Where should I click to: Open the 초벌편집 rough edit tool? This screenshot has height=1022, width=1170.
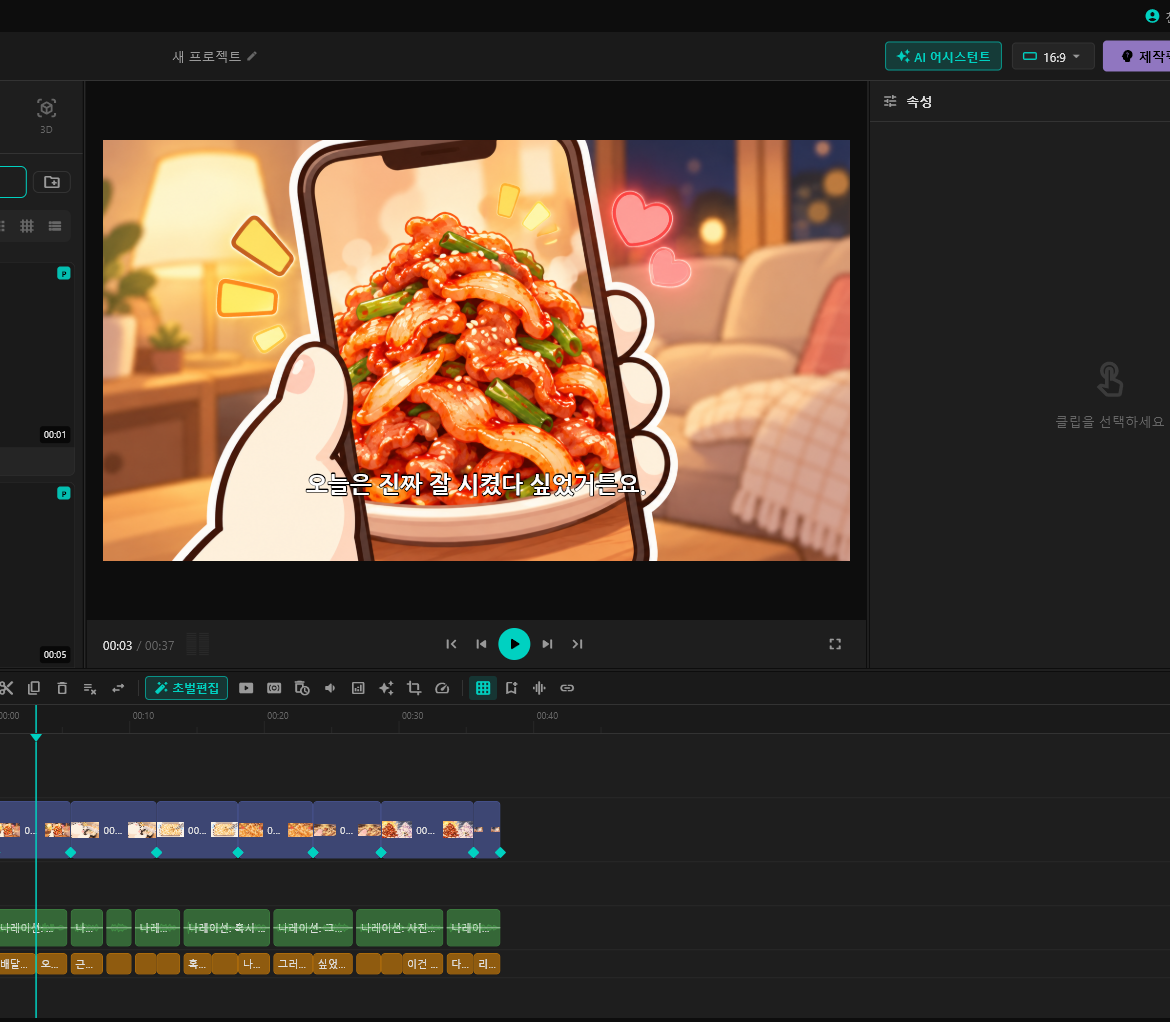187,688
